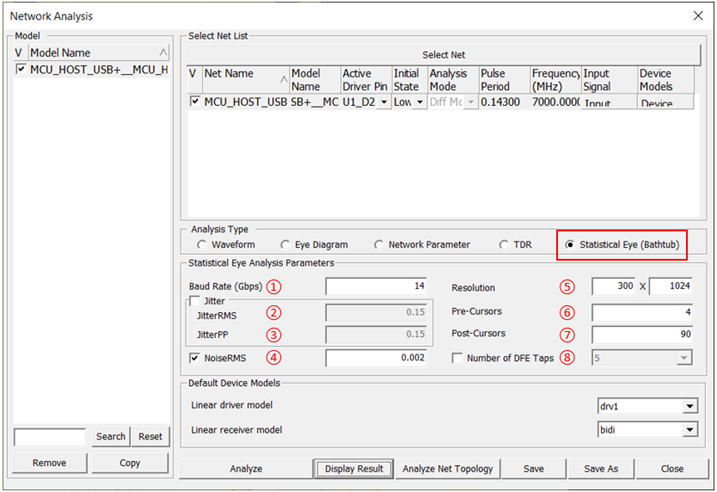Select Network Parameter analysis type

pyautogui.click(x=379, y=244)
